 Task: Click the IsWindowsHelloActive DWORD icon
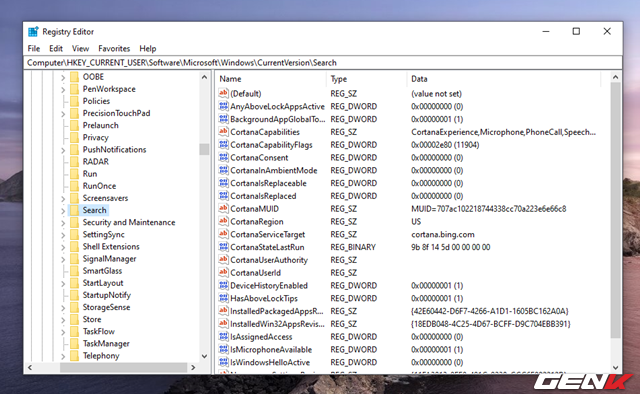click(223, 362)
